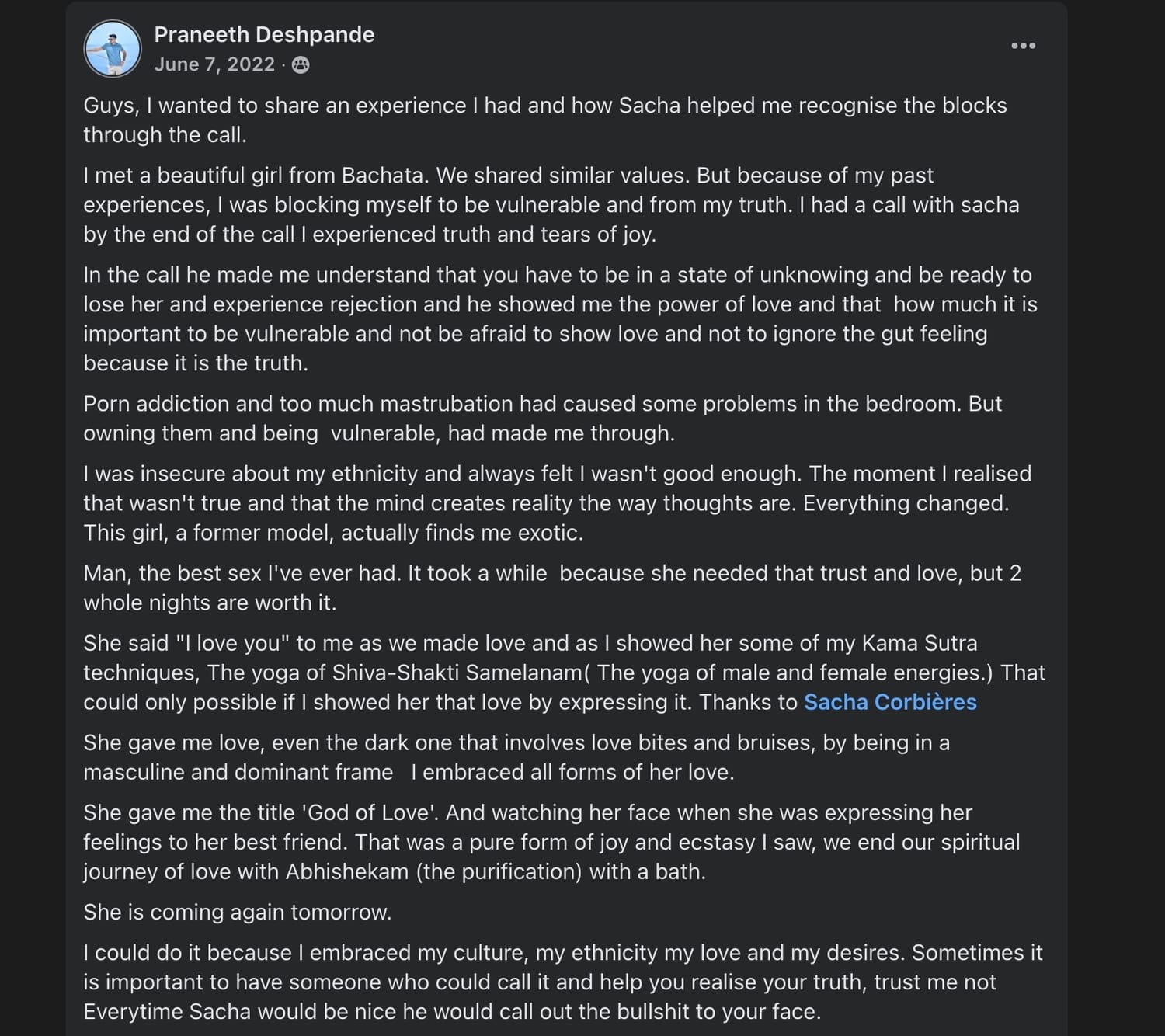The image size is (1165, 1036).
Task: Click the paragraph starting 'She gave me love'
Action: 516,757
